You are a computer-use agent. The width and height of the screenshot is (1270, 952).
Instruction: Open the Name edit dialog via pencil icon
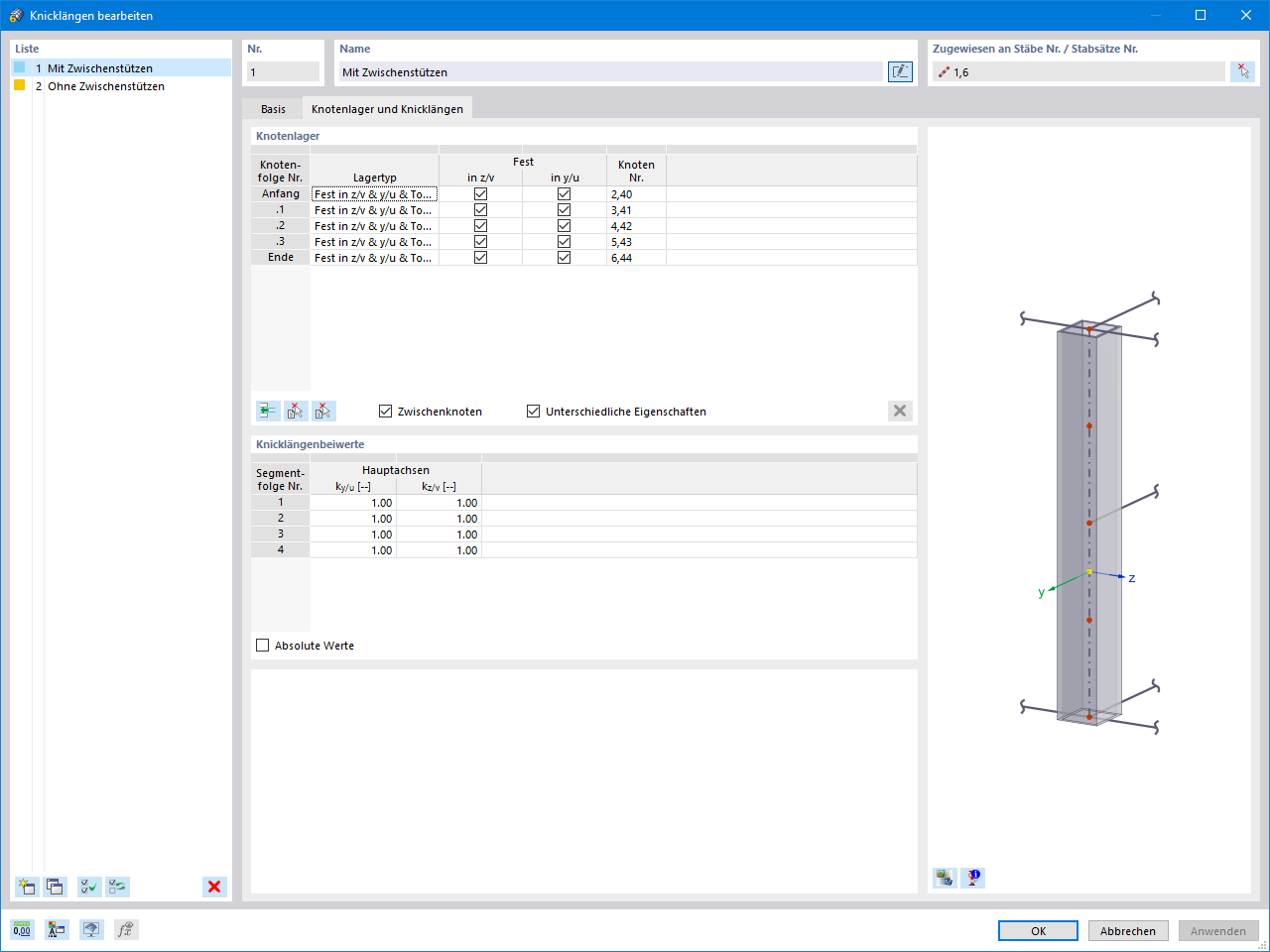point(899,70)
